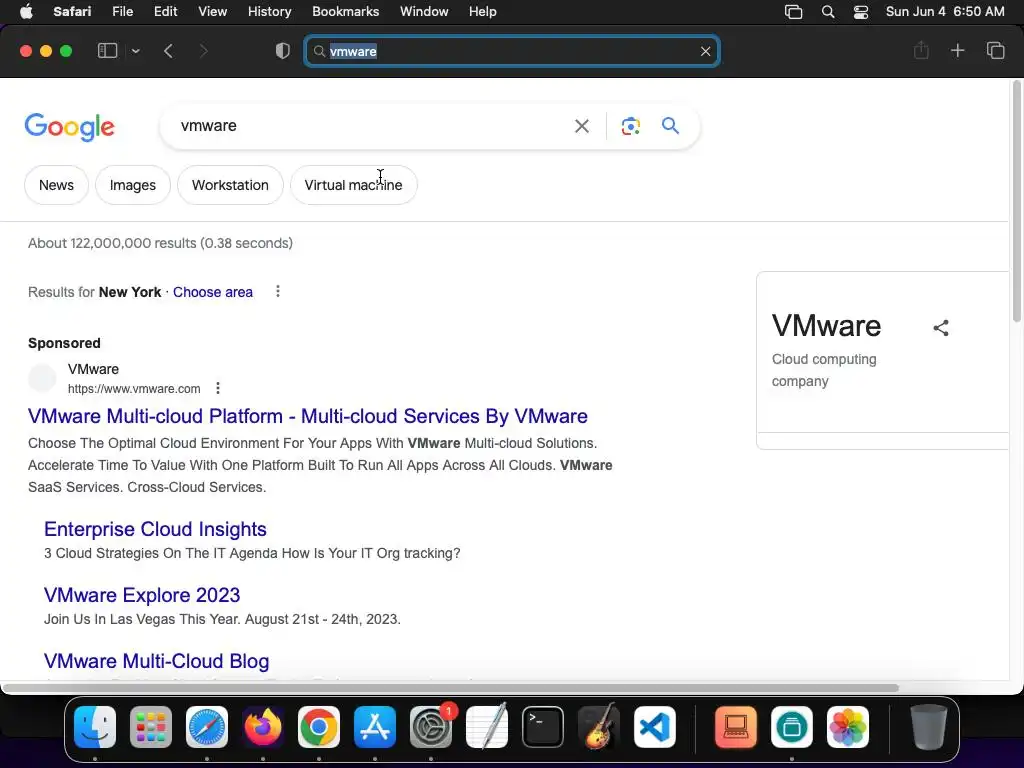
Task: Clear the Google search query
Action: (x=582, y=126)
